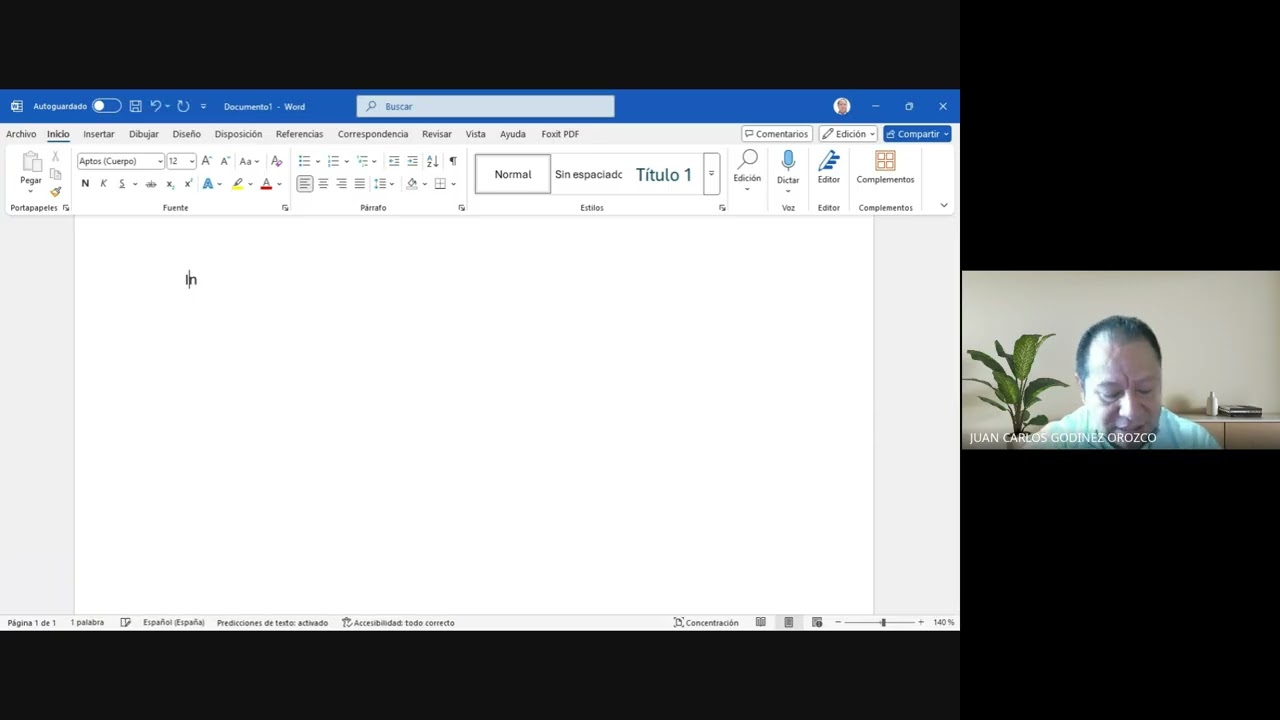
Task: Open the Quick Access Toolbar customize menu
Action: pos(203,106)
